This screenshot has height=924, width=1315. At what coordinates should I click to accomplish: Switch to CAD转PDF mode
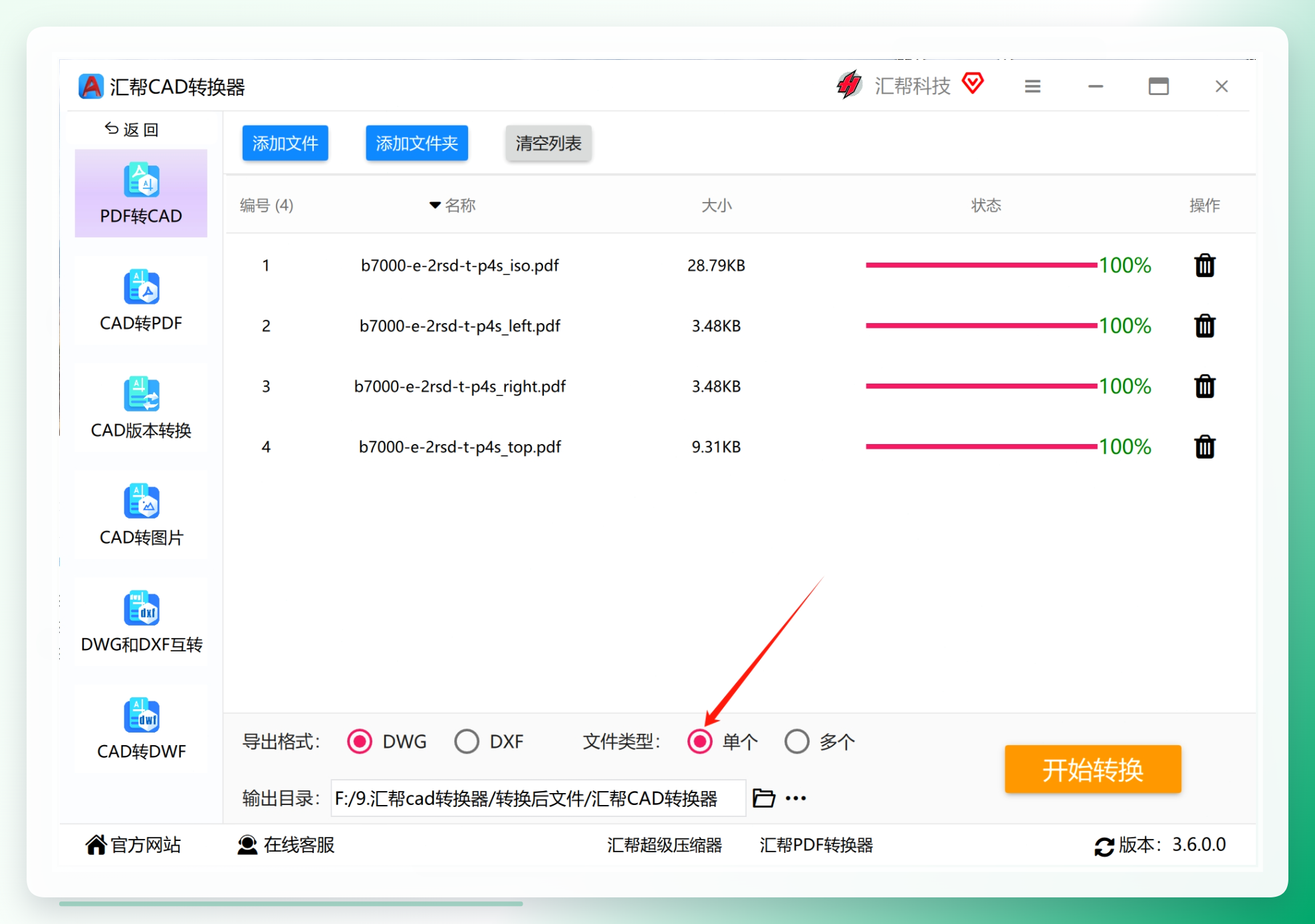click(x=141, y=300)
